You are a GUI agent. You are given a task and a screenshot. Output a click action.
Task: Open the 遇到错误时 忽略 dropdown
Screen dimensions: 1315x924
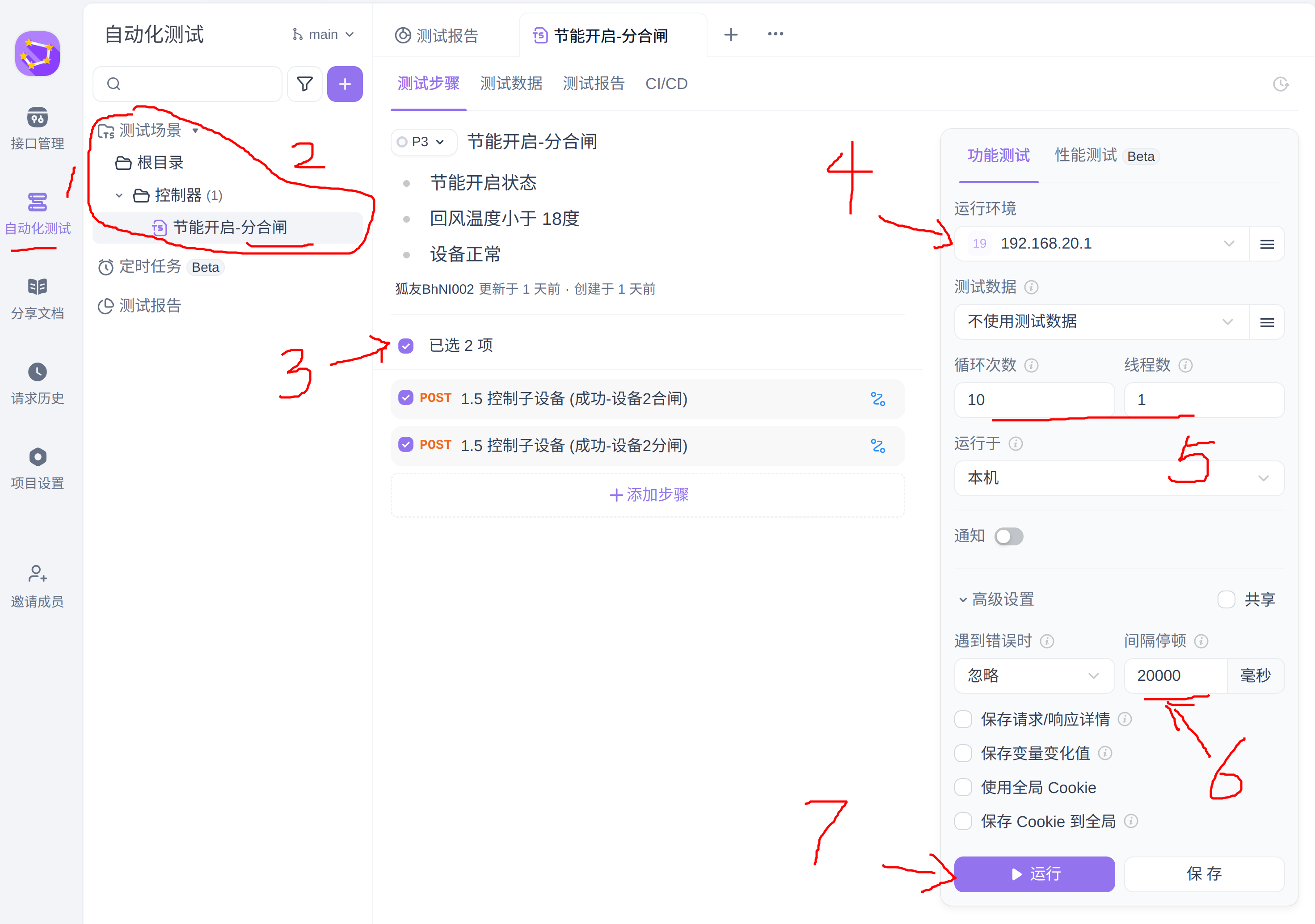[1034, 676]
